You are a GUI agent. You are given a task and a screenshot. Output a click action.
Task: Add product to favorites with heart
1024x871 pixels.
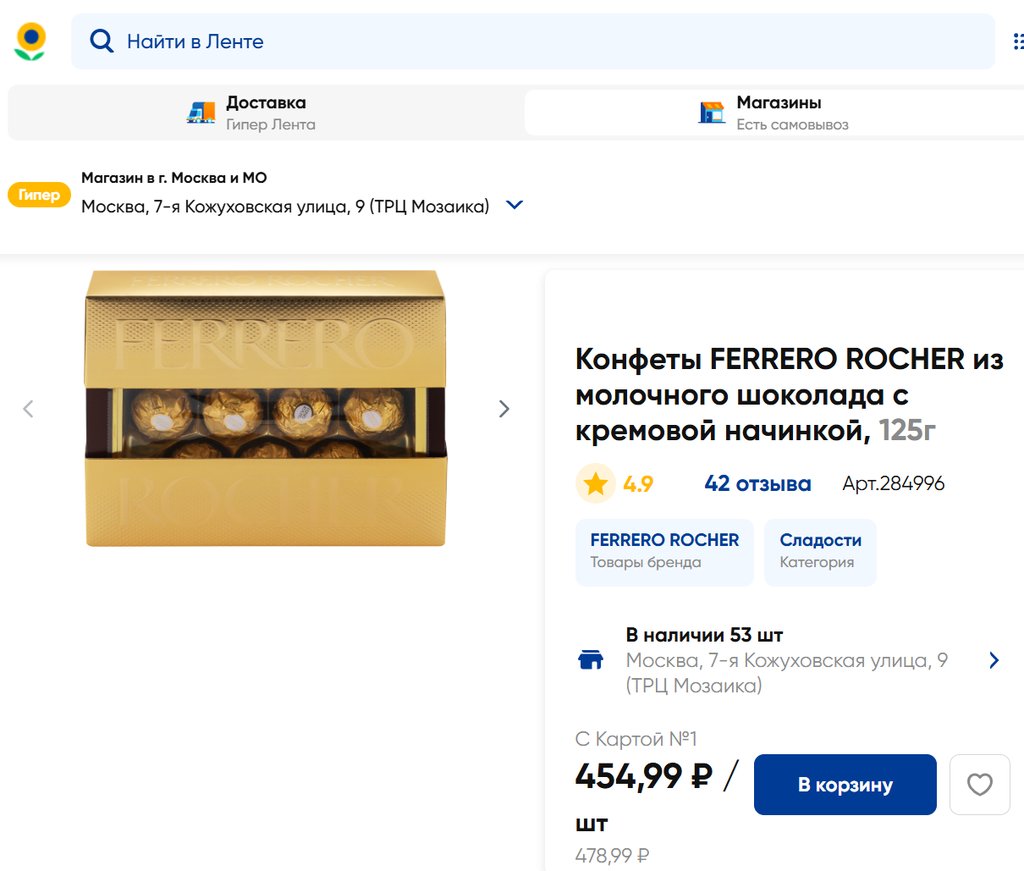point(979,785)
